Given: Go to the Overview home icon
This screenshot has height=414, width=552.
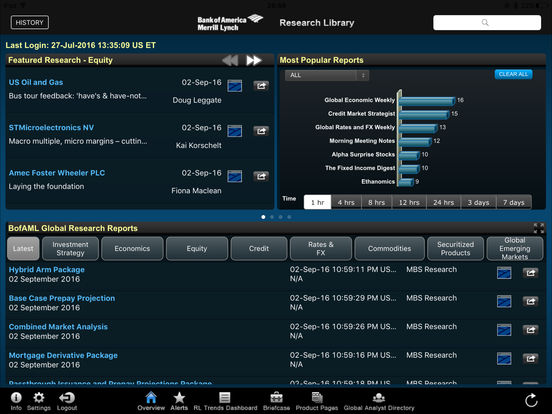Looking at the screenshot, I should point(151,401).
